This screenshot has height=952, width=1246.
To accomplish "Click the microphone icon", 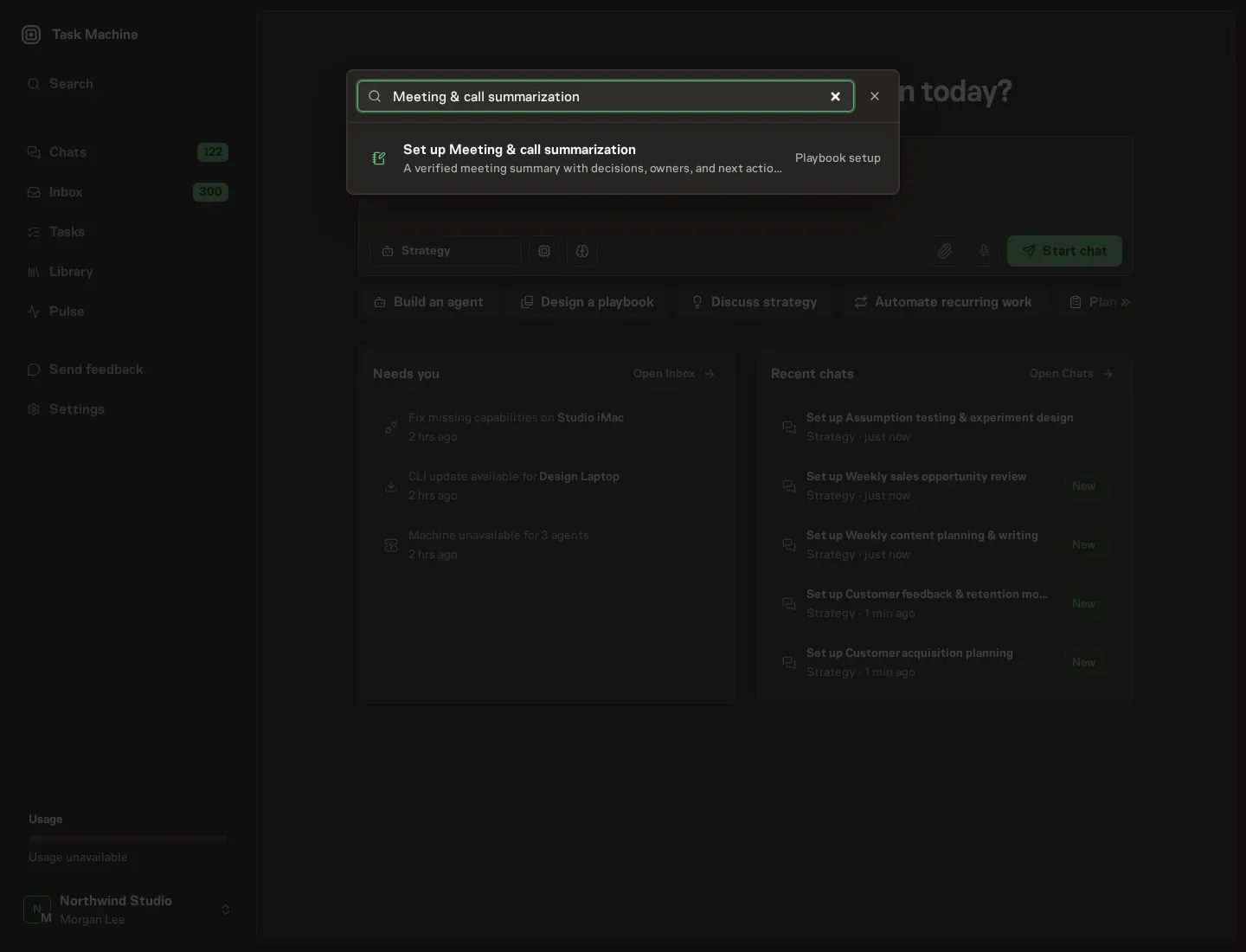I will click(984, 251).
